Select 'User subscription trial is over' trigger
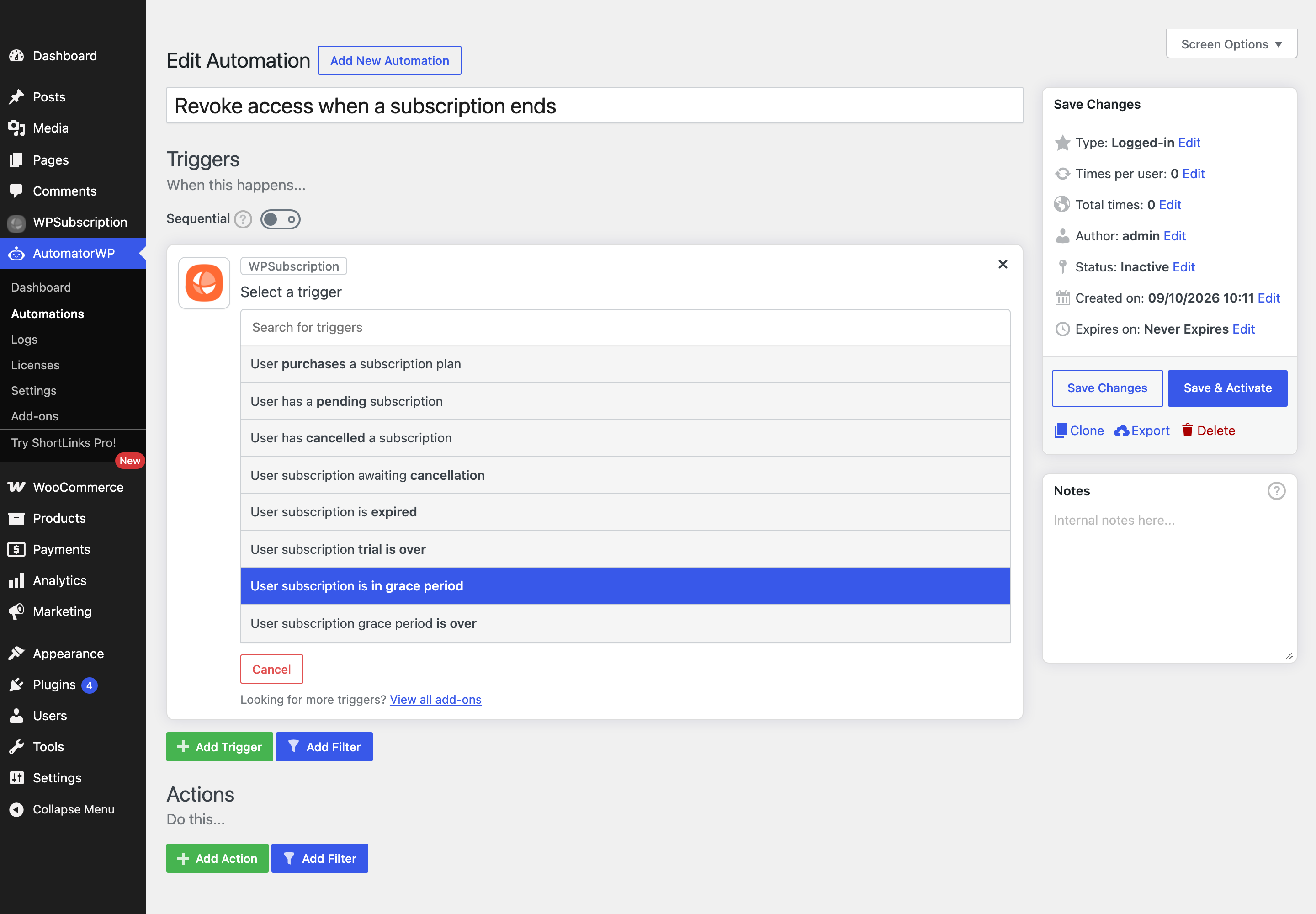 tap(626, 549)
